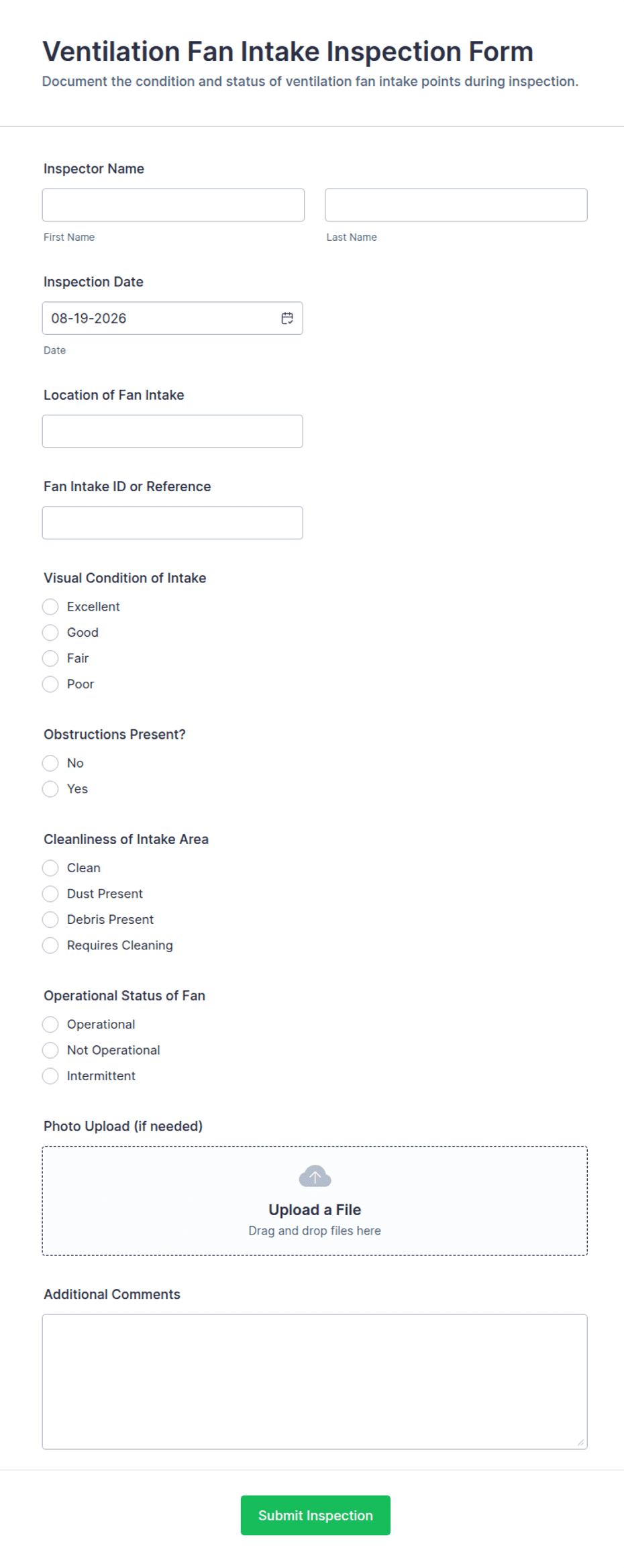Image resolution: width=624 pixels, height=1568 pixels.
Task: Set fan status to Operational
Action: click(x=50, y=1025)
